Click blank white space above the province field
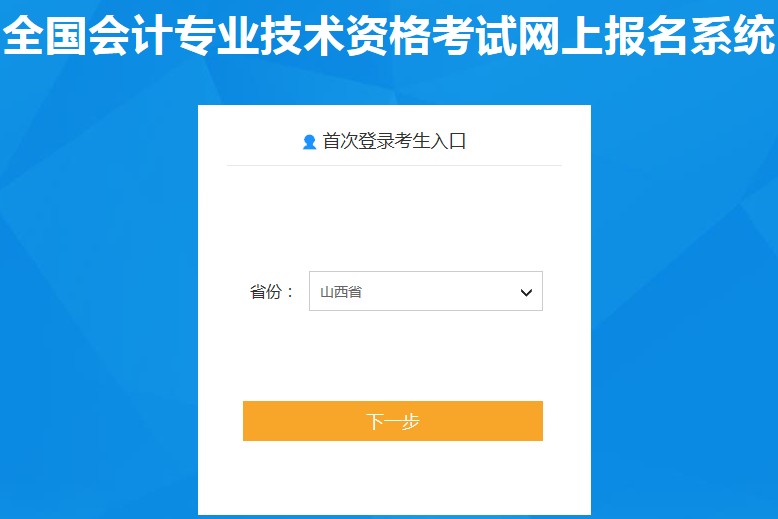The image size is (778, 519). click(x=394, y=218)
